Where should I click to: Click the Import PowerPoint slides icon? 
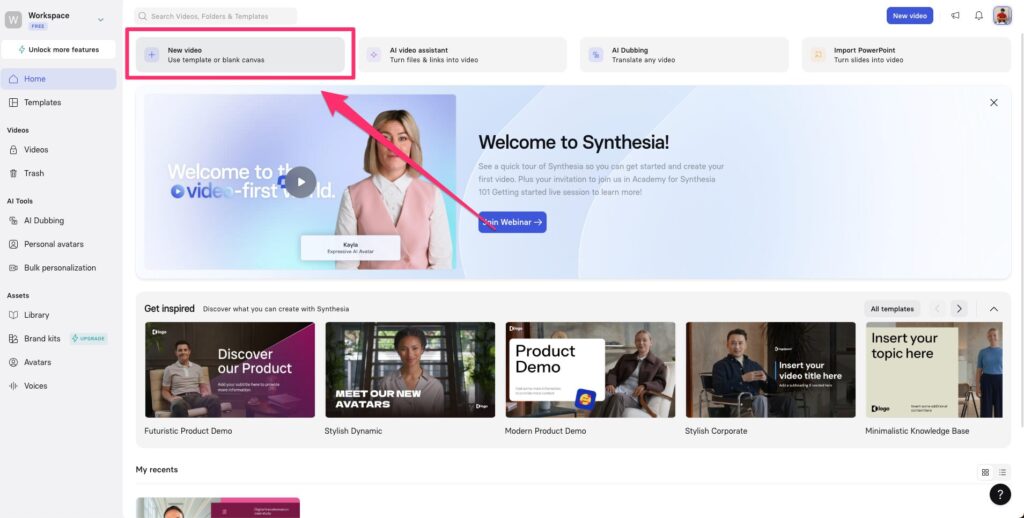click(x=818, y=55)
